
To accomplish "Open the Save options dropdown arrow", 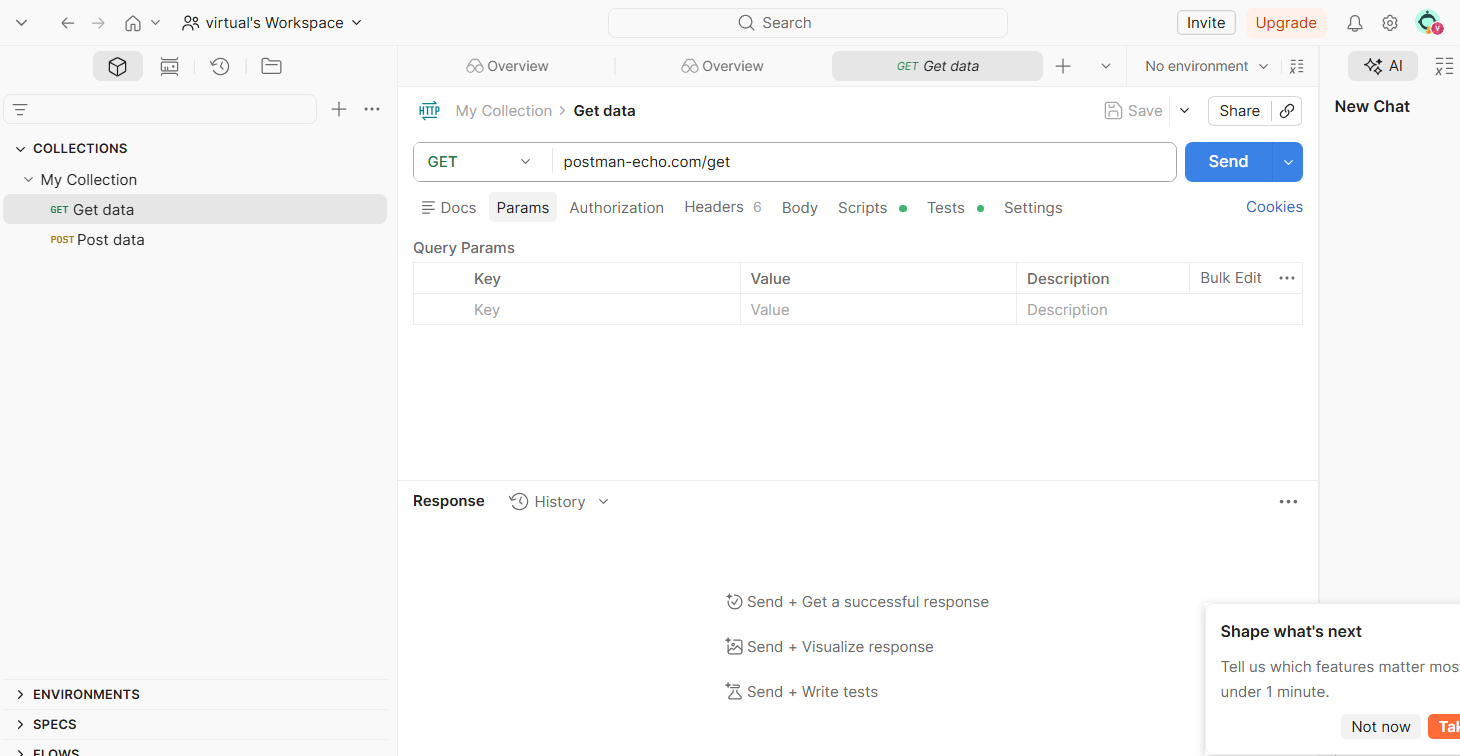I will coord(1185,111).
